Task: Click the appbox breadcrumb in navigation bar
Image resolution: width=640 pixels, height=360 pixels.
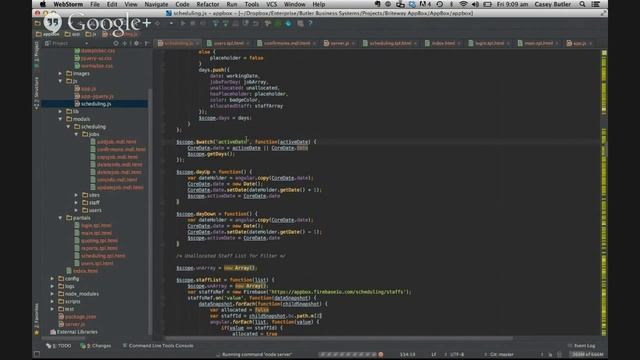Action: pyautogui.click(x=48, y=34)
